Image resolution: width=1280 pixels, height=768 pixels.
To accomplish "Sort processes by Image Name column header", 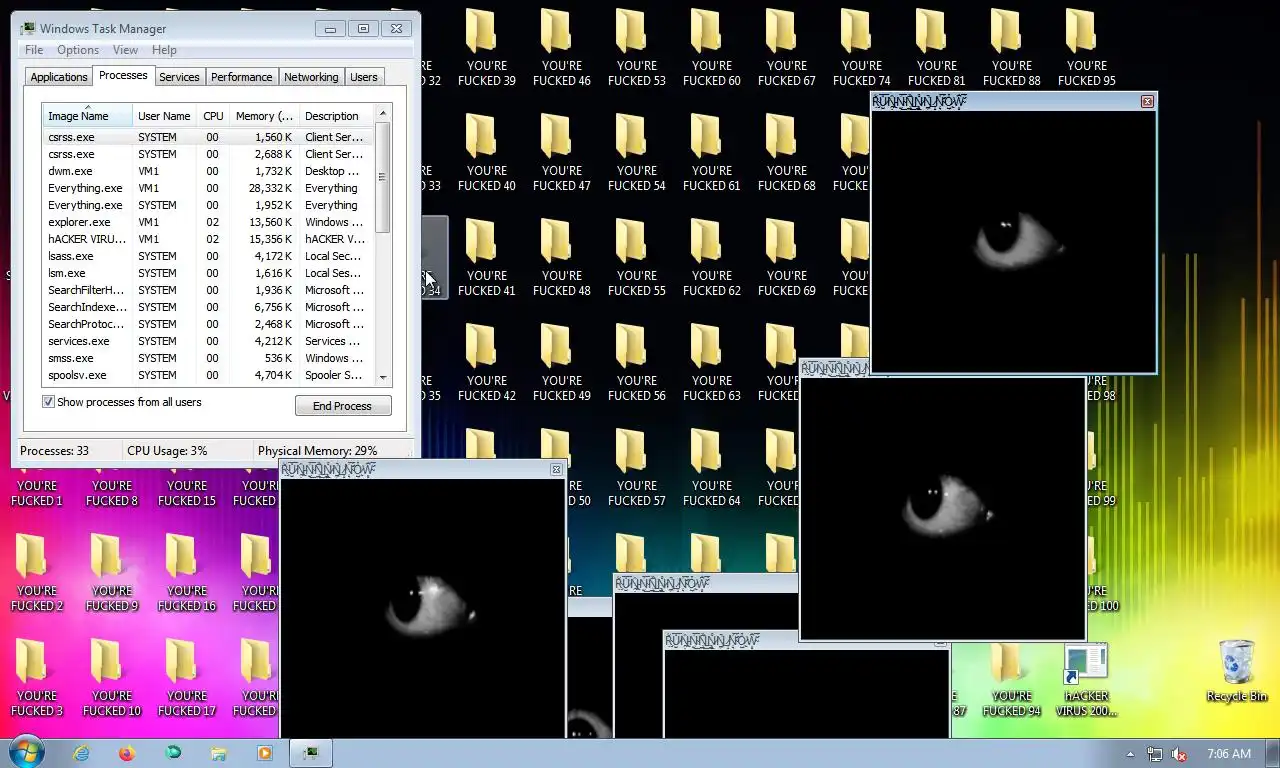I will click(x=87, y=116).
